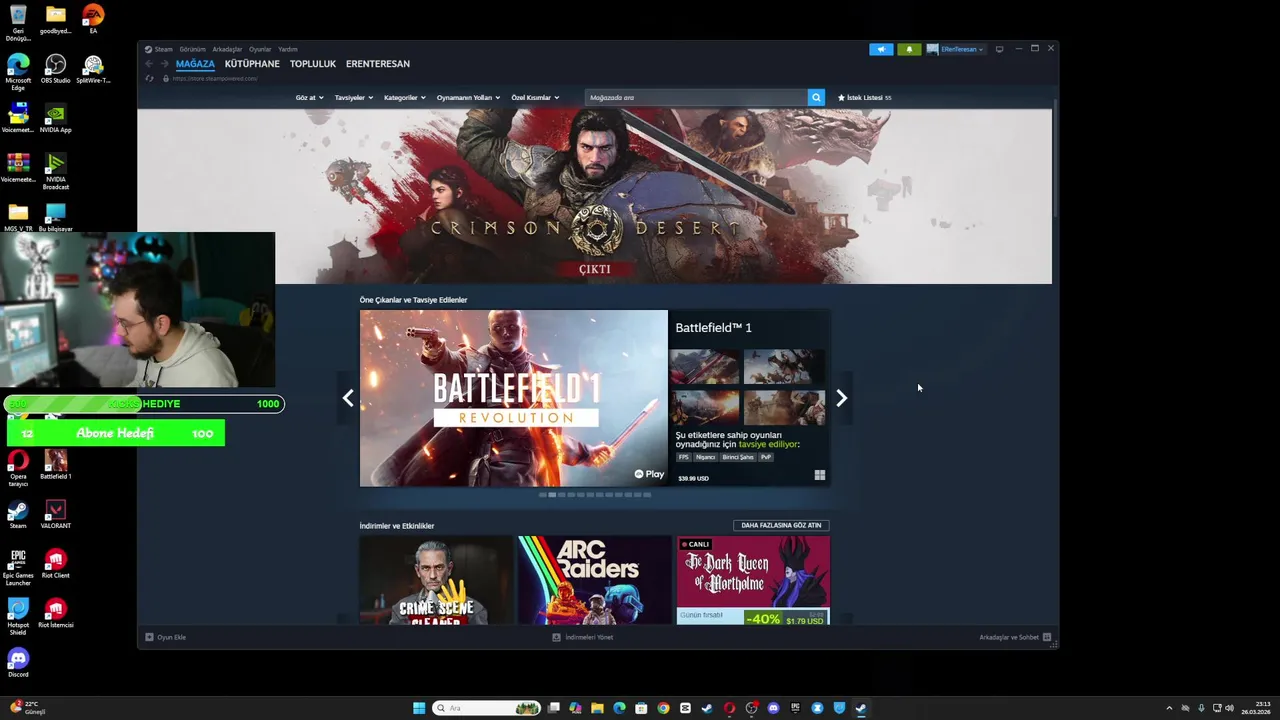Switch to the KÜTÜPHANE tab

[x=252, y=64]
